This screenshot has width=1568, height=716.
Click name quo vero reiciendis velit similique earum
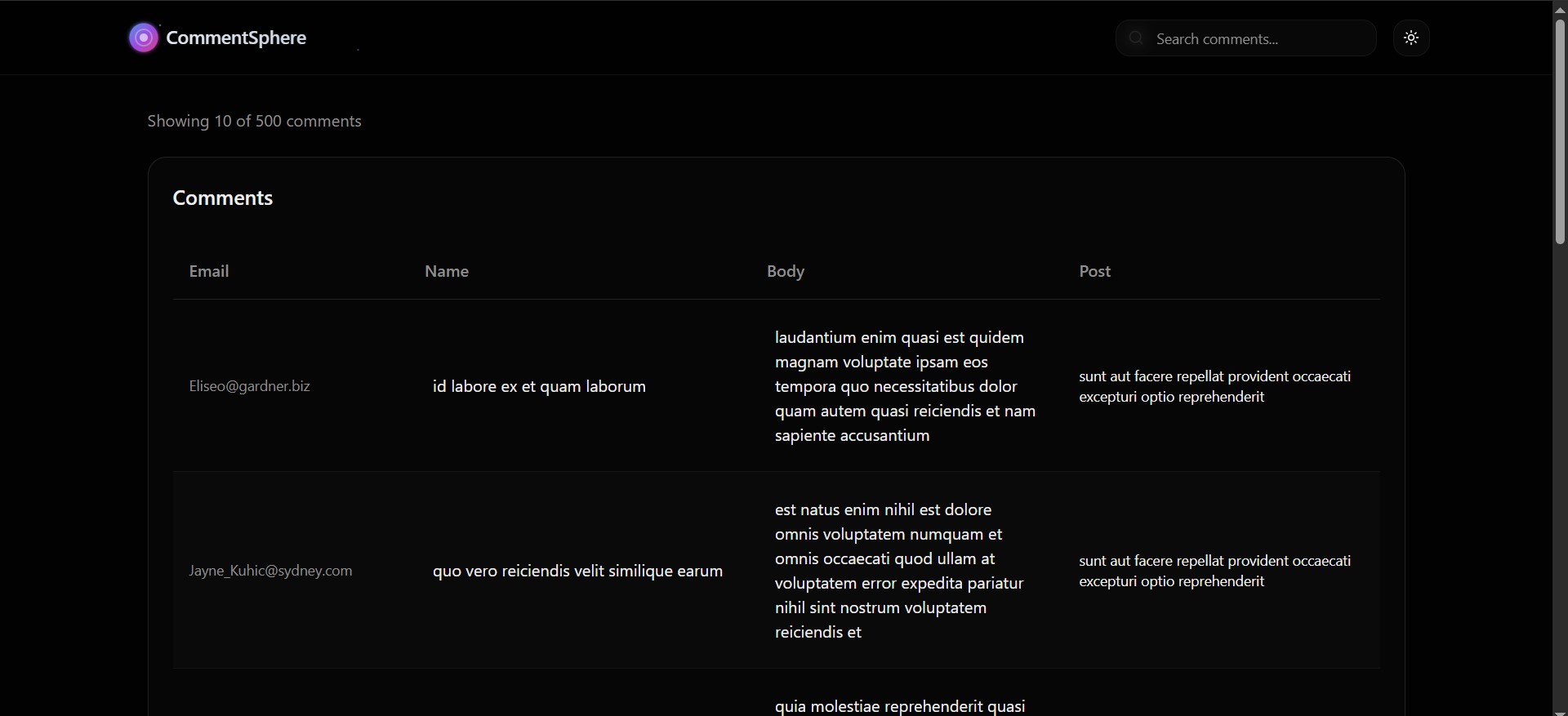tap(578, 571)
